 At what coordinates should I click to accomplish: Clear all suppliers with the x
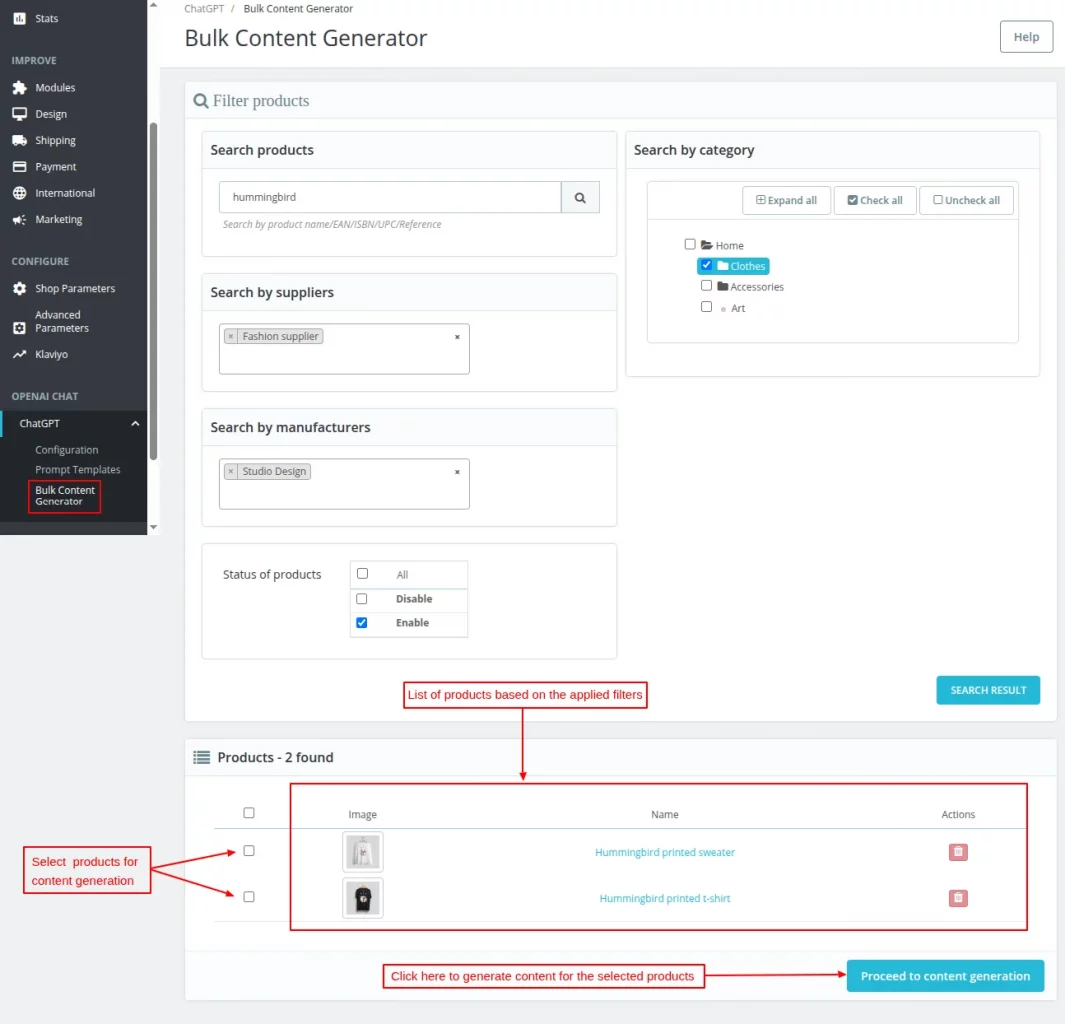pyautogui.click(x=457, y=337)
